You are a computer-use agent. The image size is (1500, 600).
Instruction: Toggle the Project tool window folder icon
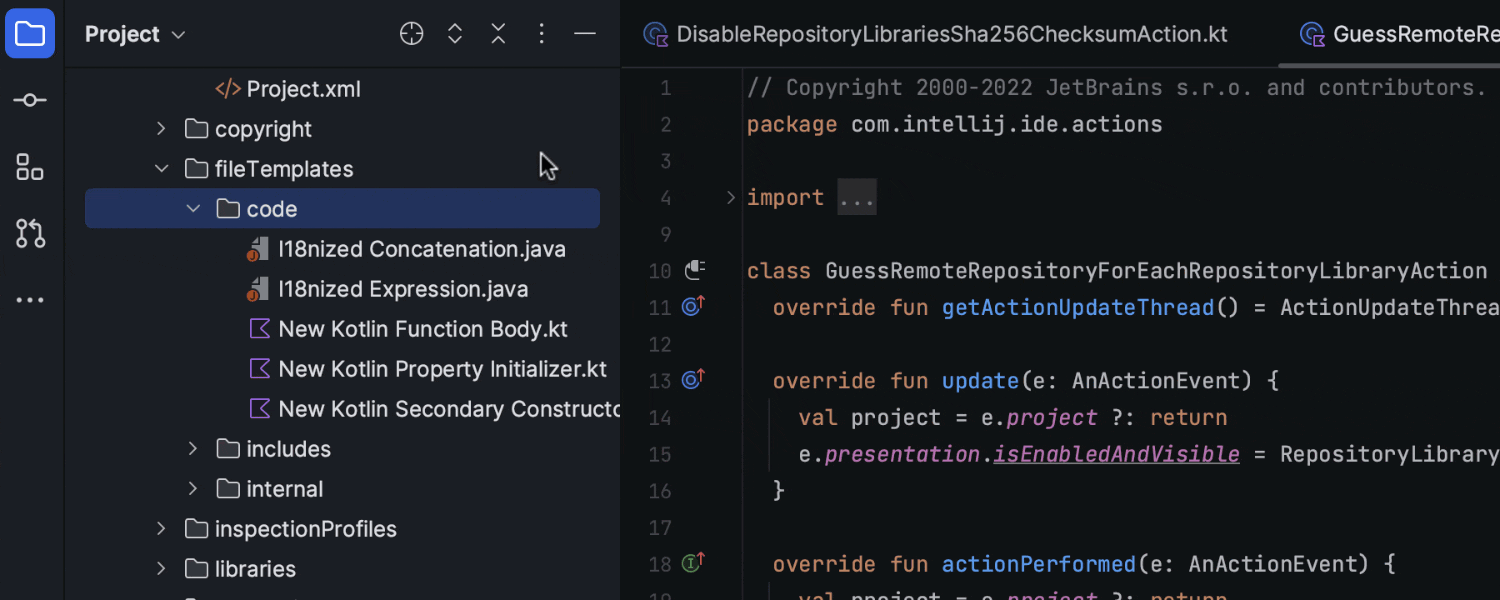pyautogui.click(x=30, y=33)
